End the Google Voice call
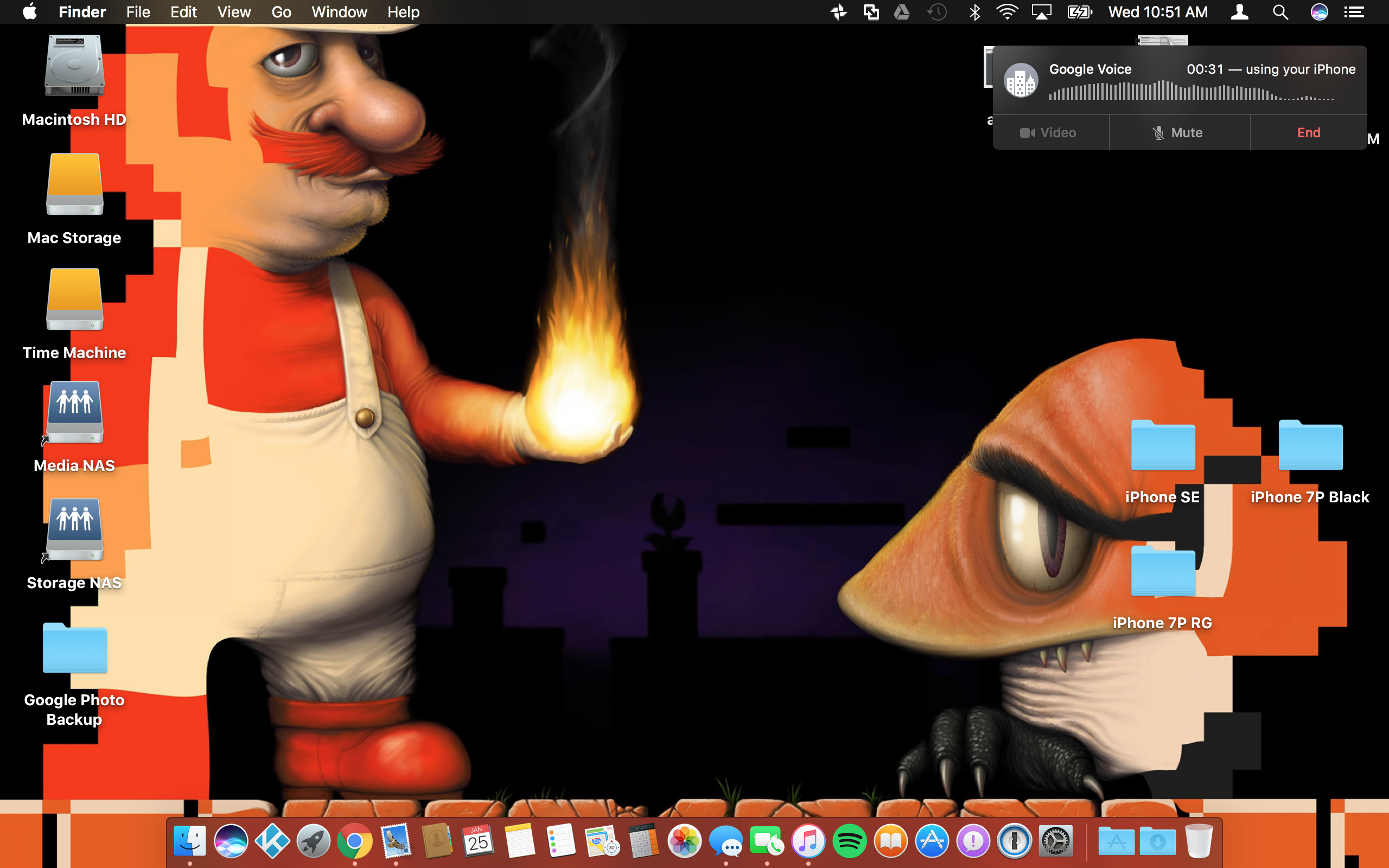 [x=1308, y=132]
